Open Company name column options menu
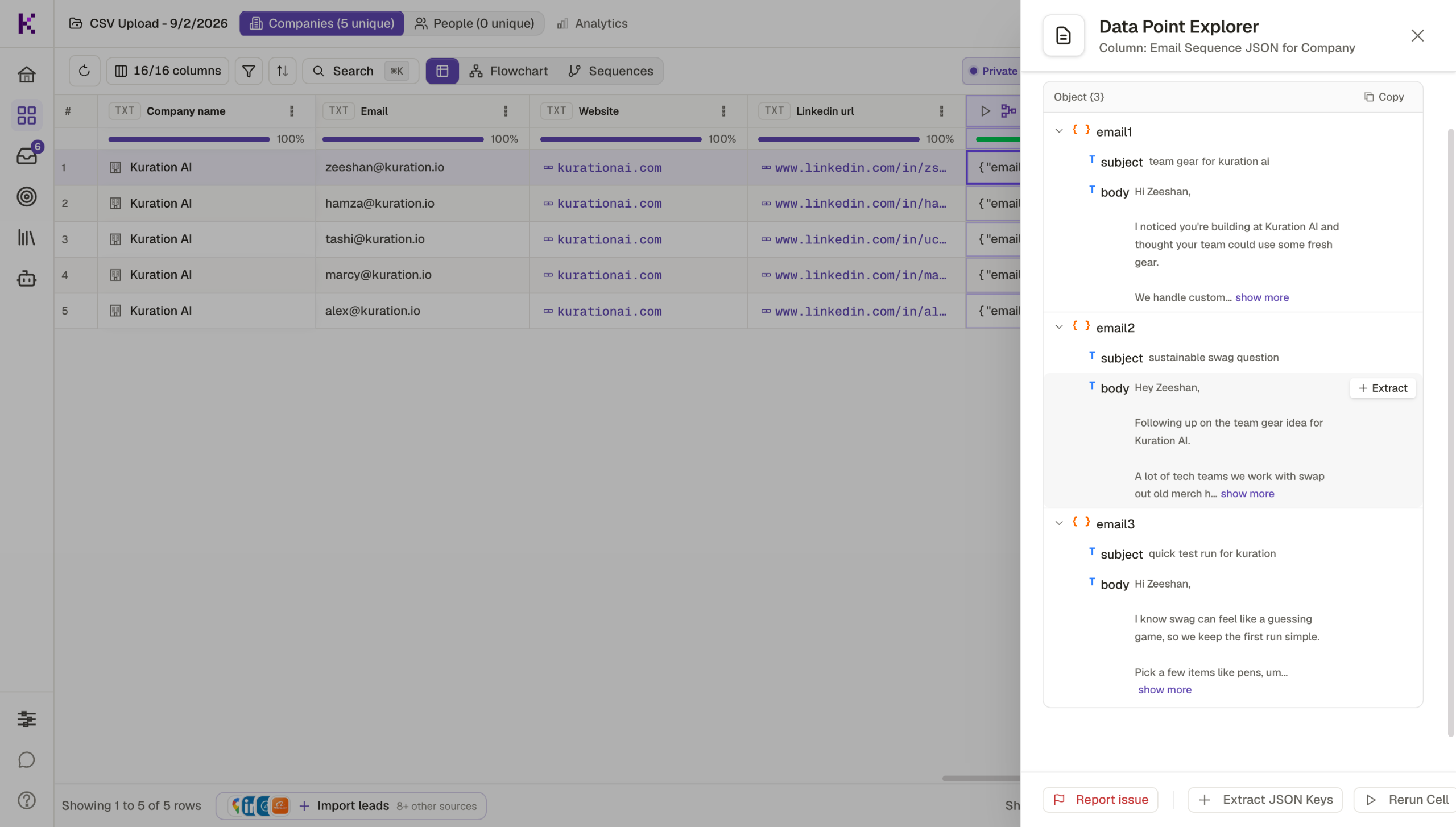Image resolution: width=1456 pixels, height=827 pixels. click(292, 111)
